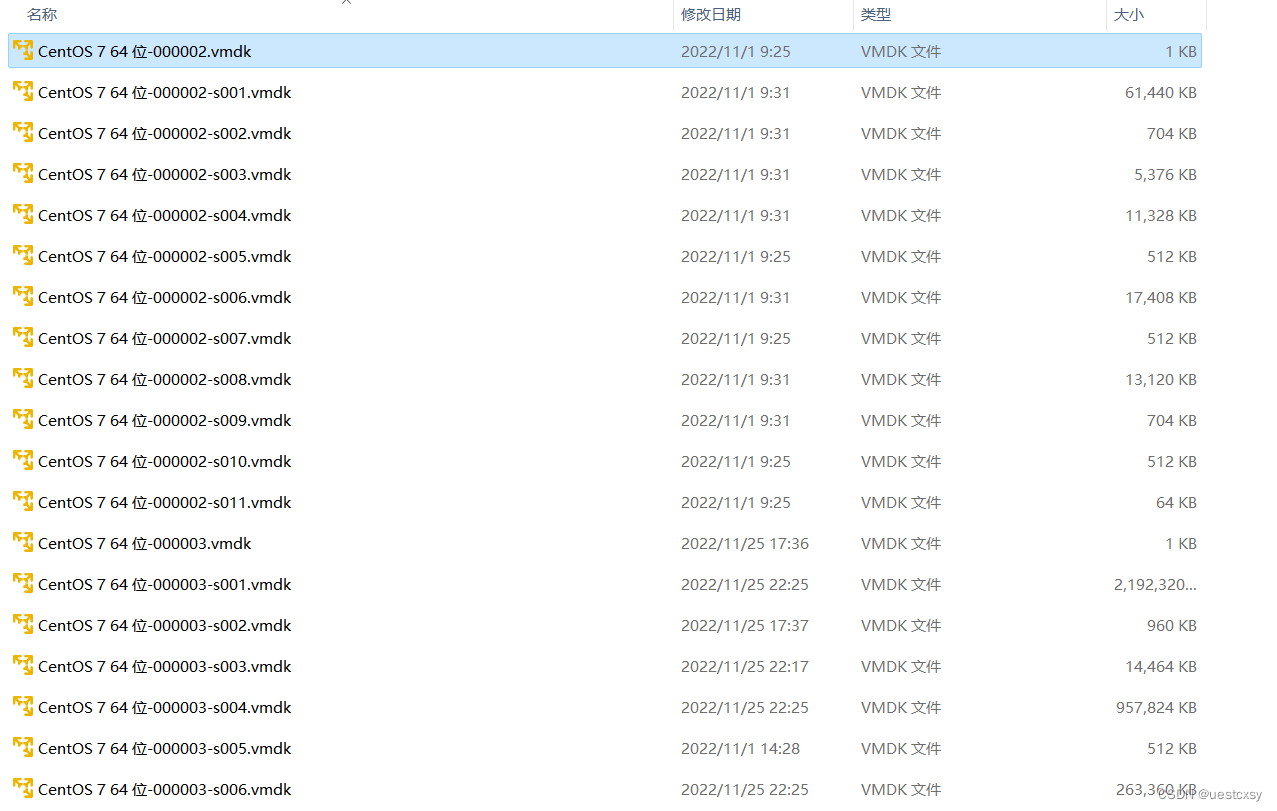Click the 11,328 KB size value
This screenshot has width=1277, height=811.
[1161, 215]
